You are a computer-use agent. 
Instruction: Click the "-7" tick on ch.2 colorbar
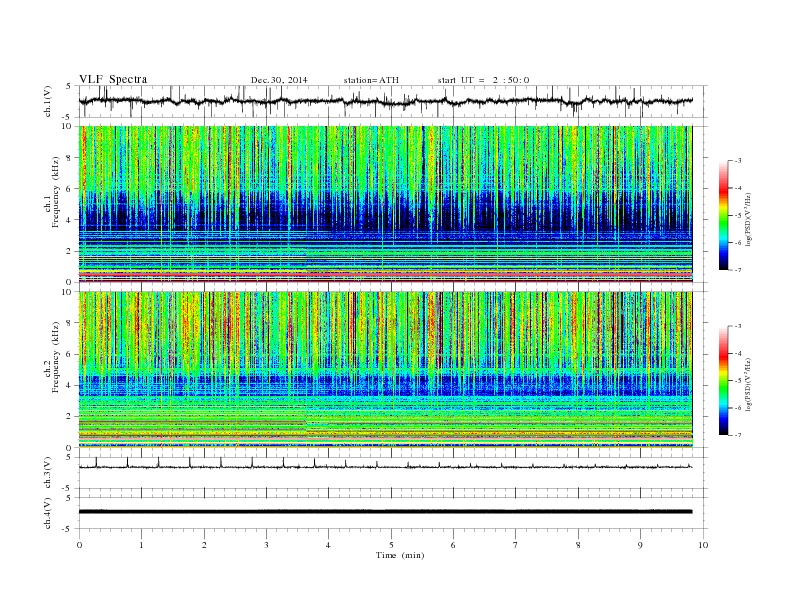click(x=738, y=435)
